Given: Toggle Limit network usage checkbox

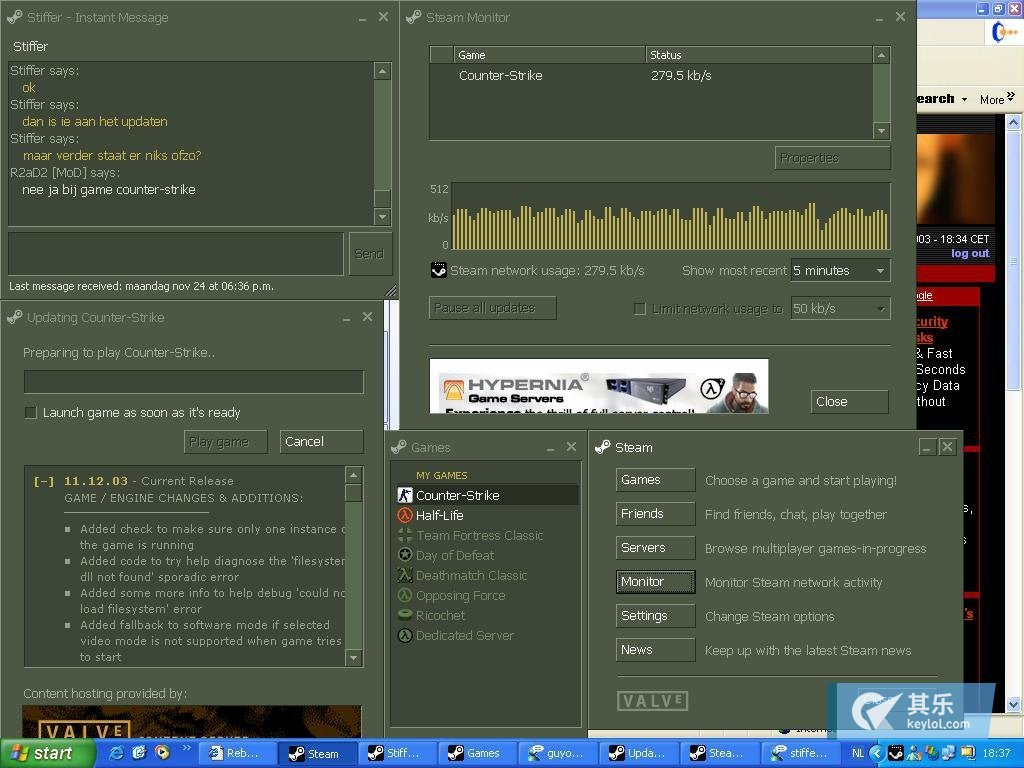Looking at the screenshot, I should [x=640, y=309].
